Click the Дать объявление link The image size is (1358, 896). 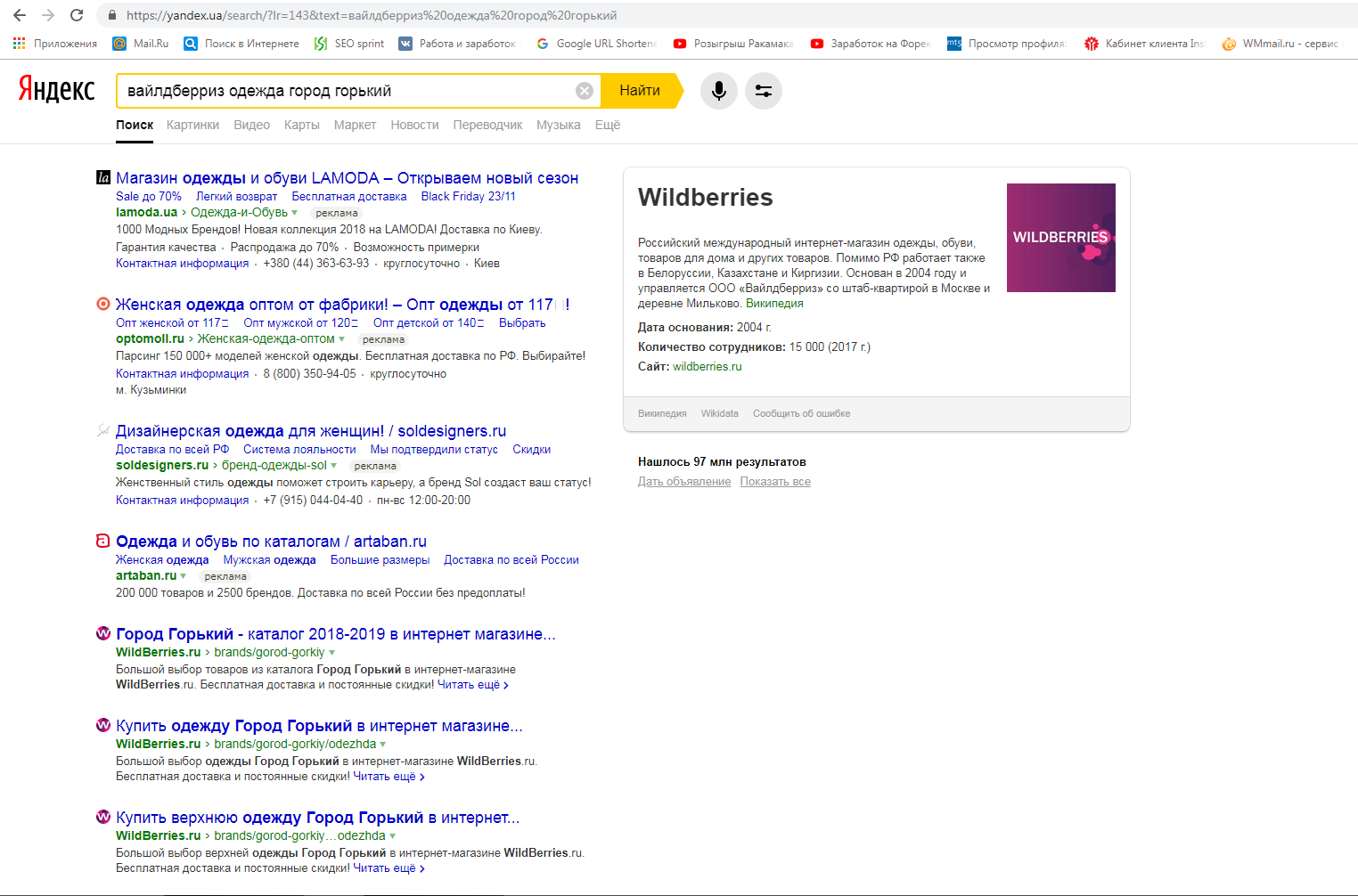pyautogui.click(x=684, y=482)
